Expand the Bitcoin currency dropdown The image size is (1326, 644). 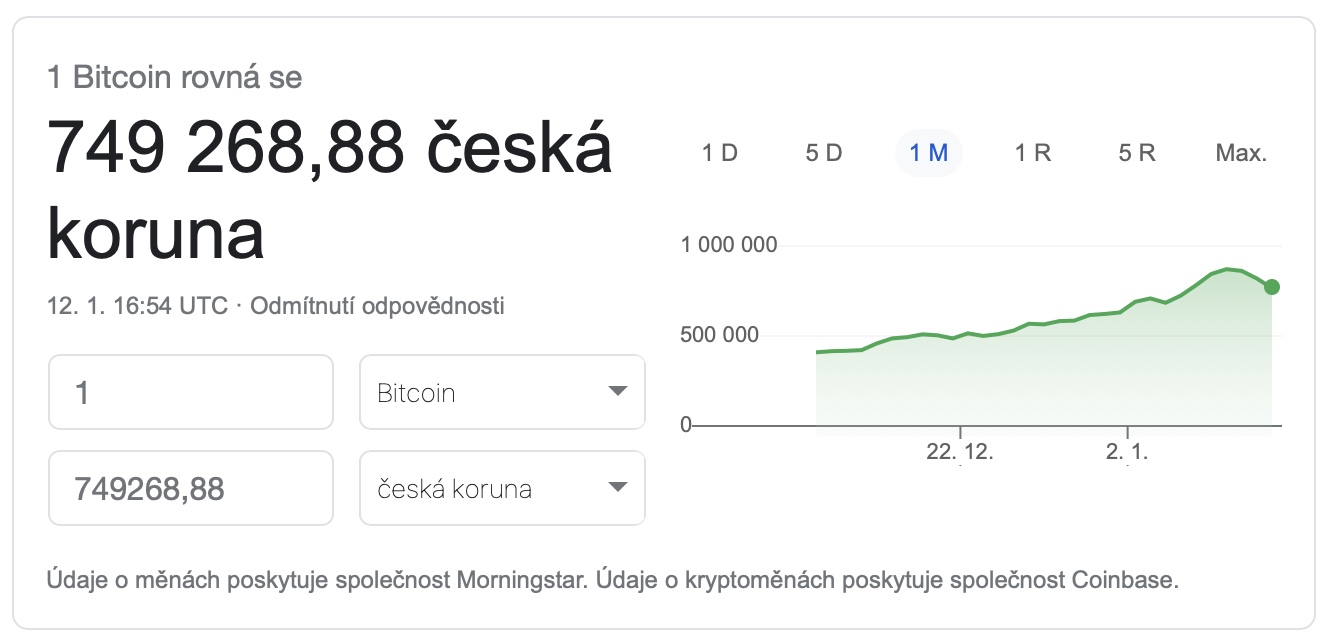pyautogui.click(x=502, y=392)
